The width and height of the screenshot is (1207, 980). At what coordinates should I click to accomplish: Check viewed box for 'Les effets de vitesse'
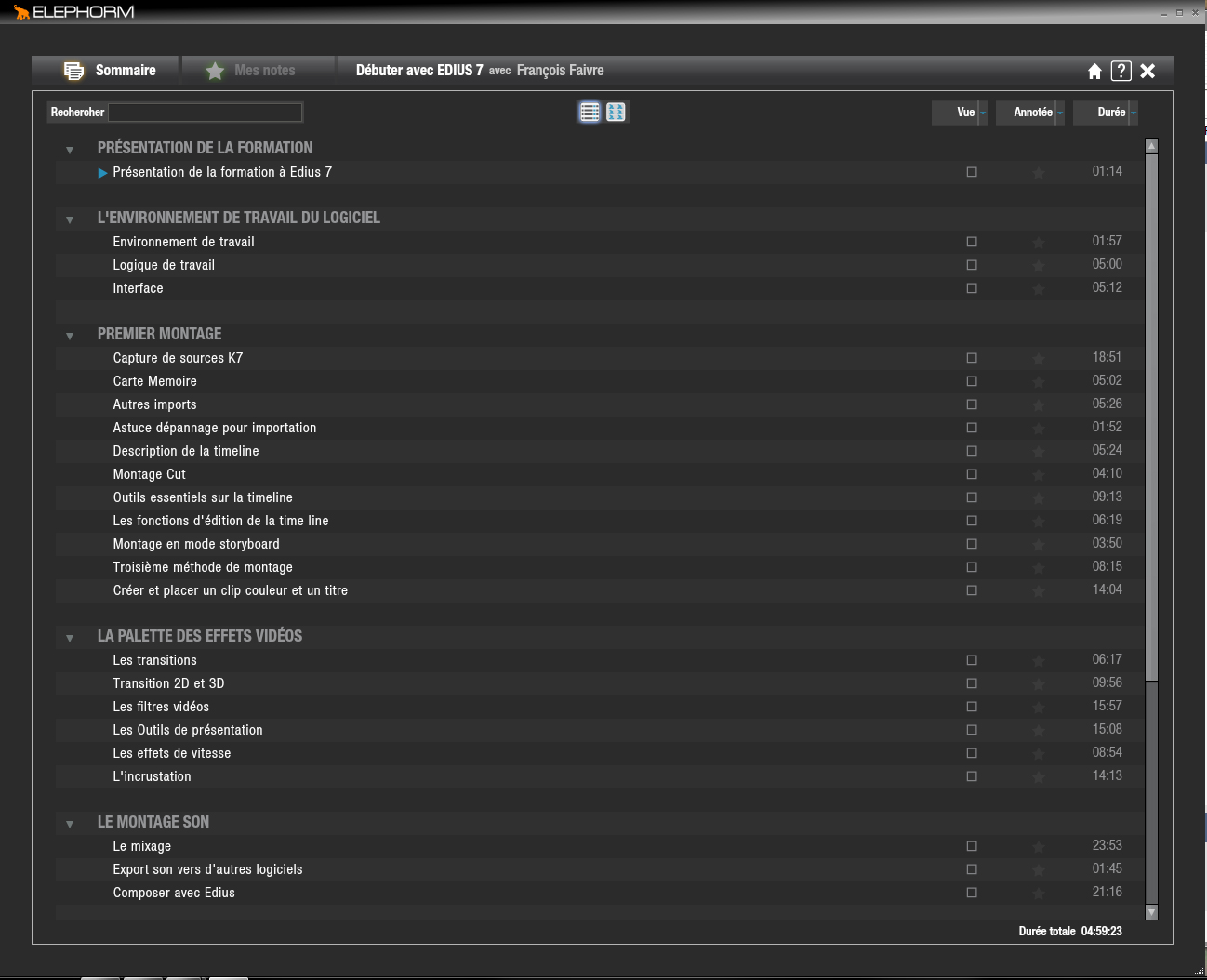click(x=972, y=753)
